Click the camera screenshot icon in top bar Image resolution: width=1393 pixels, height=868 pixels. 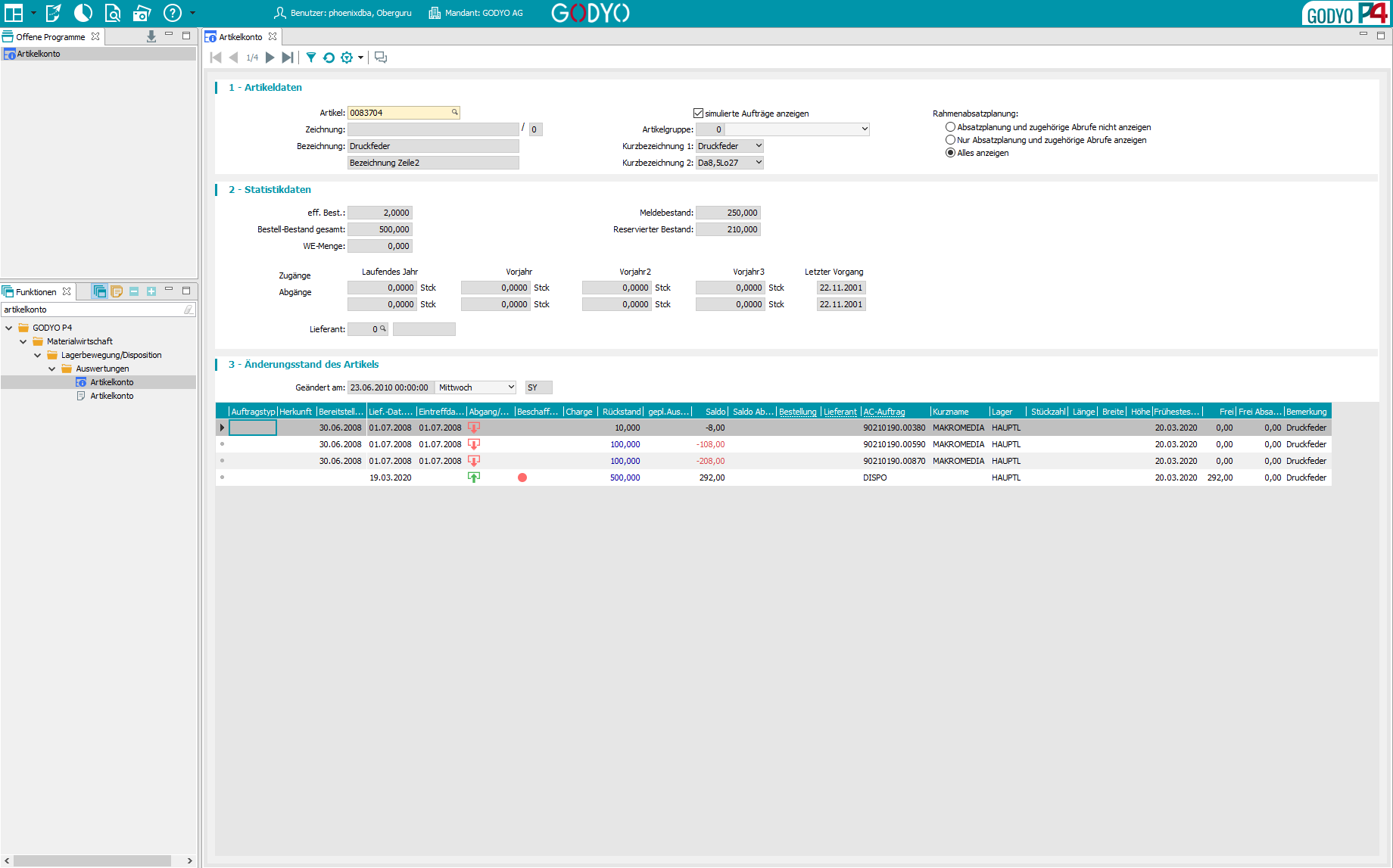coord(142,13)
